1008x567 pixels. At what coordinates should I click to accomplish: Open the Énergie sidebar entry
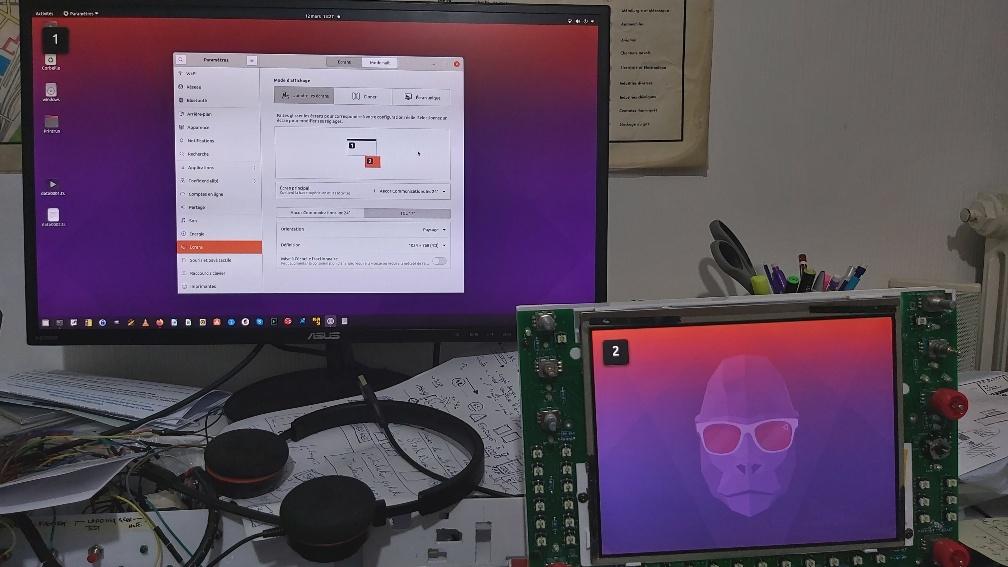(219, 234)
